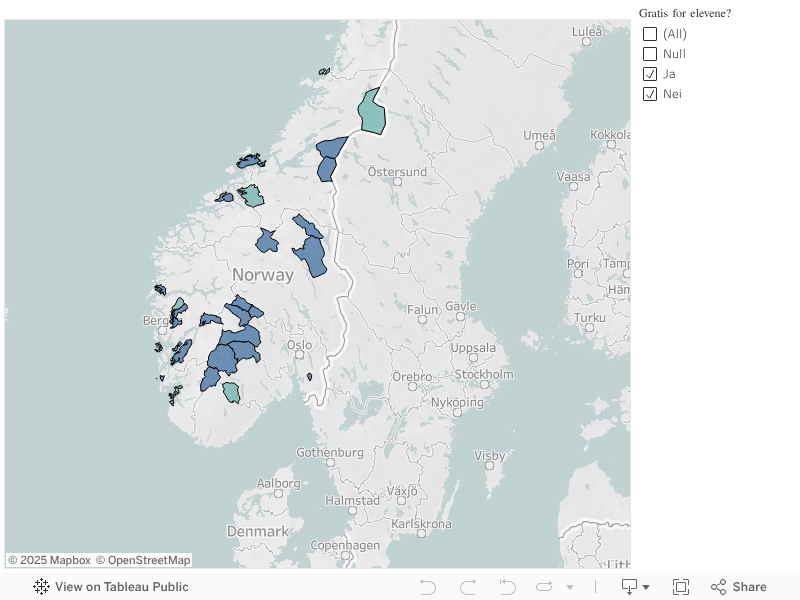
Task: Check the Null filter checkbox
Action: [x=649, y=54]
